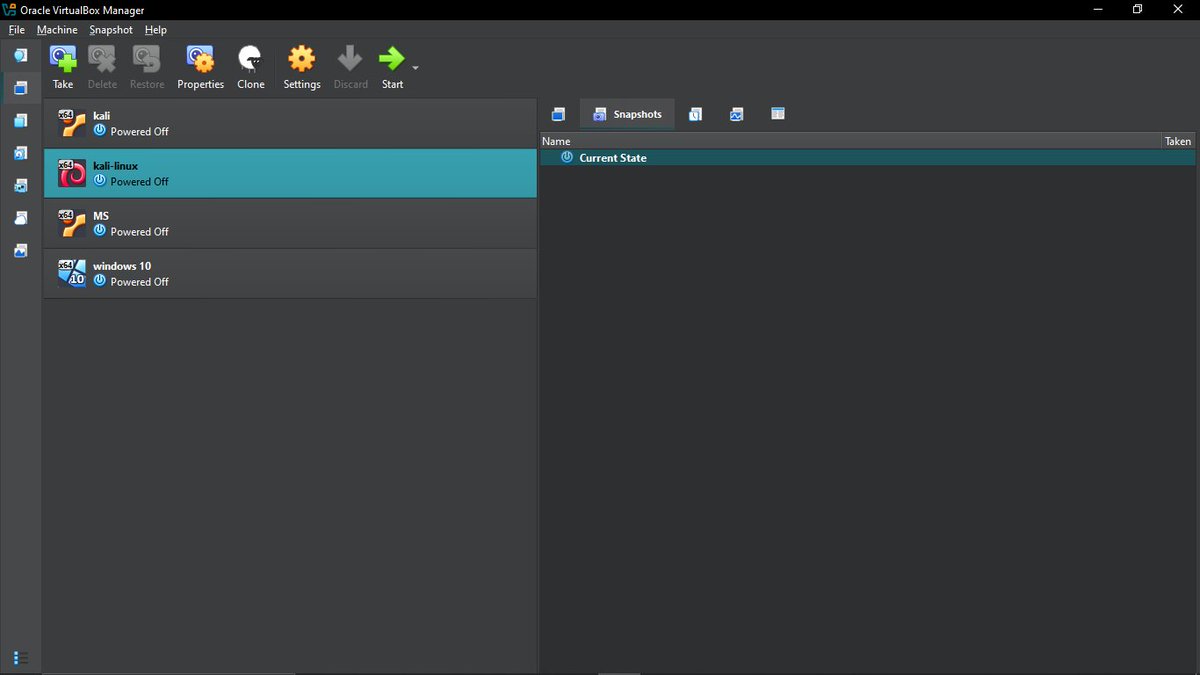The width and height of the screenshot is (1200, 675).
Task: Expand the Start button dropdown arrow
Action: tap(415, 68)
